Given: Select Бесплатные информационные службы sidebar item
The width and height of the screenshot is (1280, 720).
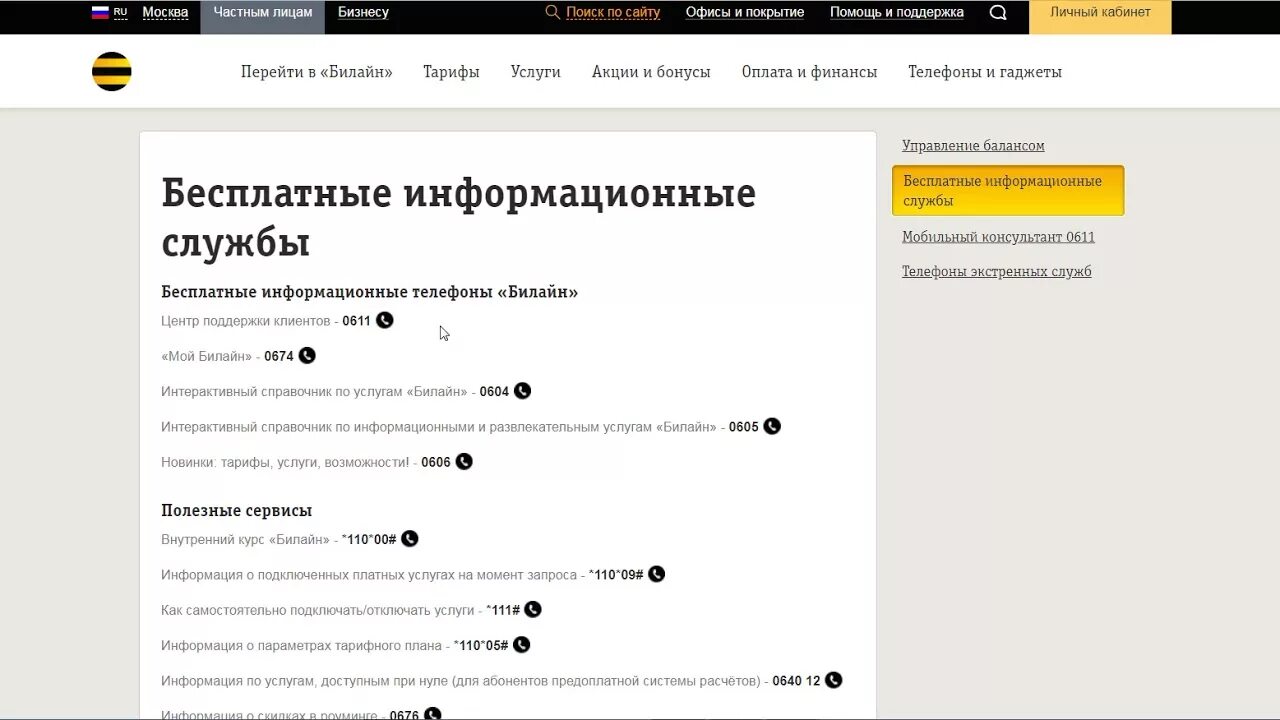Looking at the screenshot, I should [1008, 190].
